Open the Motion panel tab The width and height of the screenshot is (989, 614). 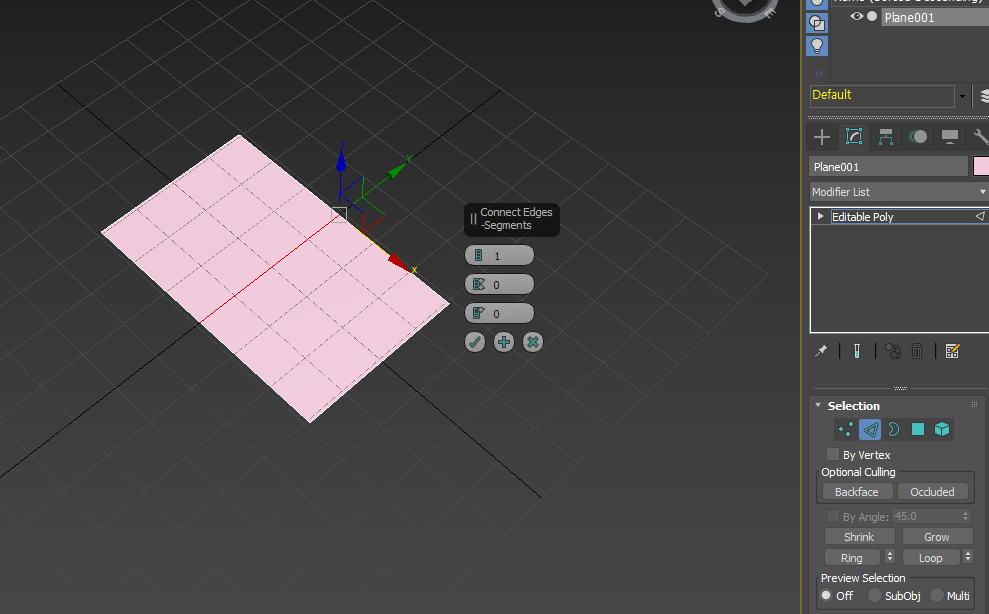coord(918,137)
